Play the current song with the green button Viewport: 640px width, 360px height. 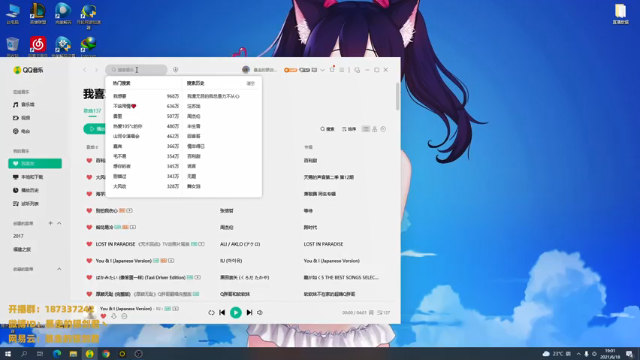tap(236, 313)
